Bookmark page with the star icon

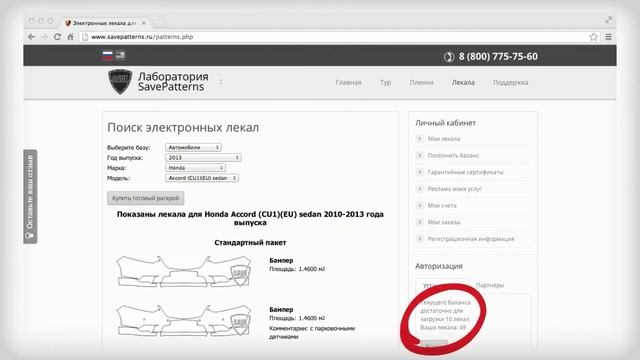593,37
